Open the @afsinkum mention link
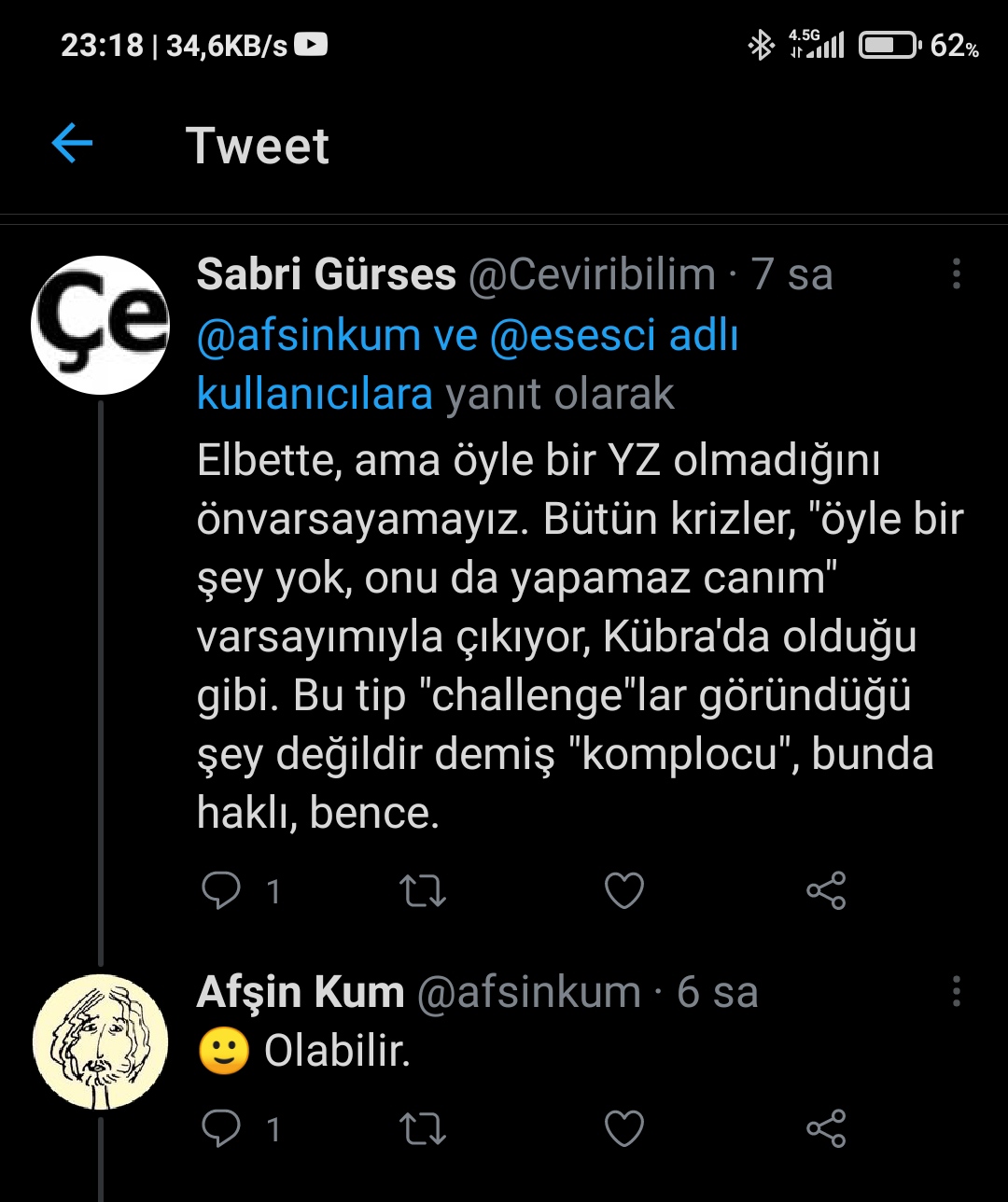The image size is (1008, 1202). tap(308, 335)
